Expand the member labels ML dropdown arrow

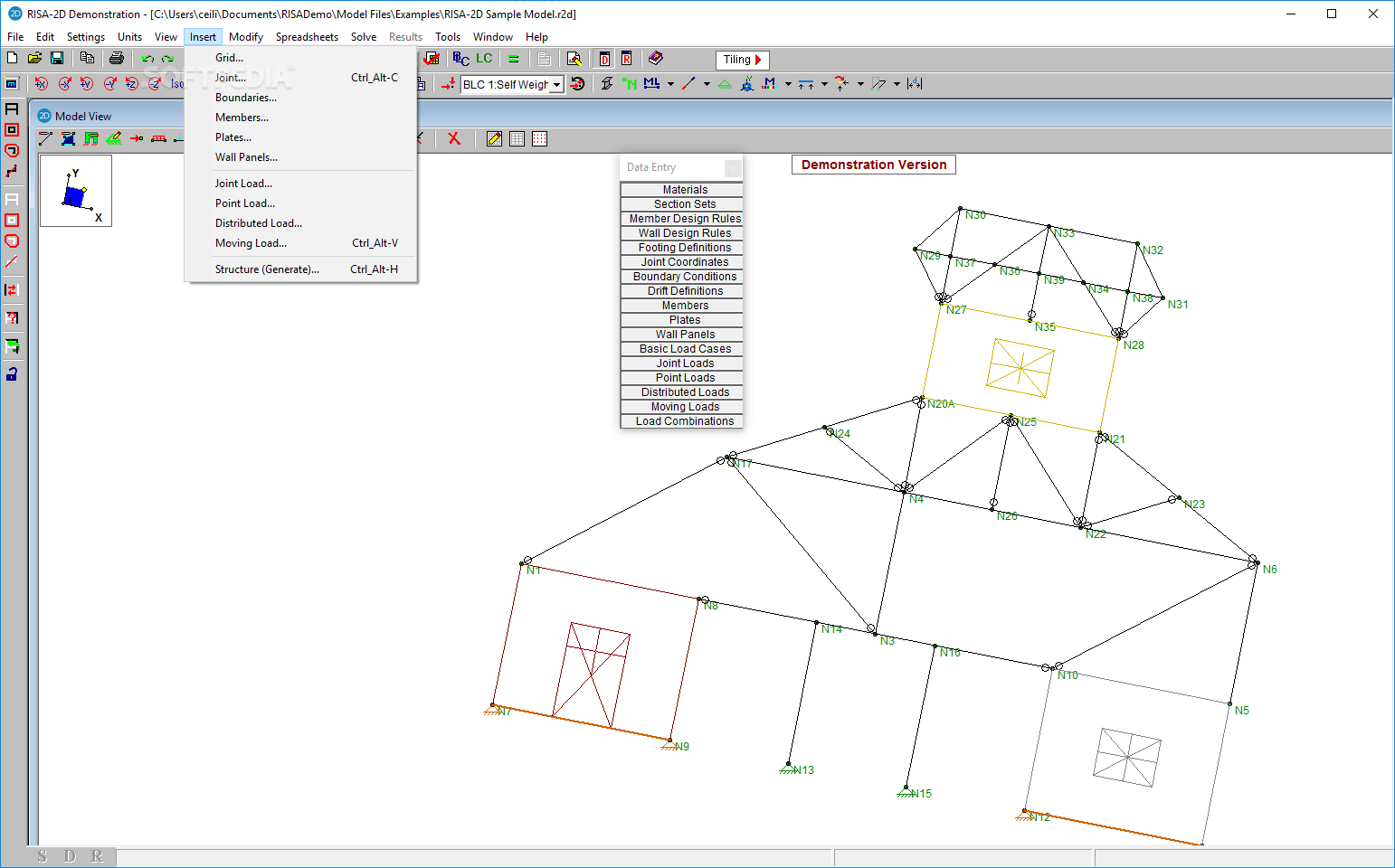[670, 84]
